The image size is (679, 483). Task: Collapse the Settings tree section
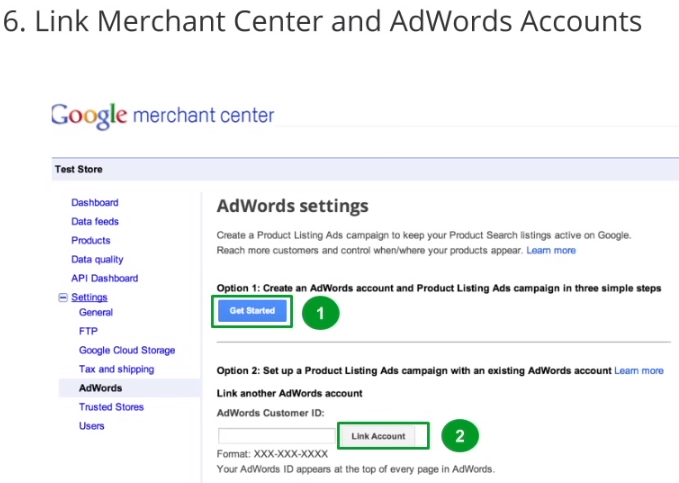63,297
